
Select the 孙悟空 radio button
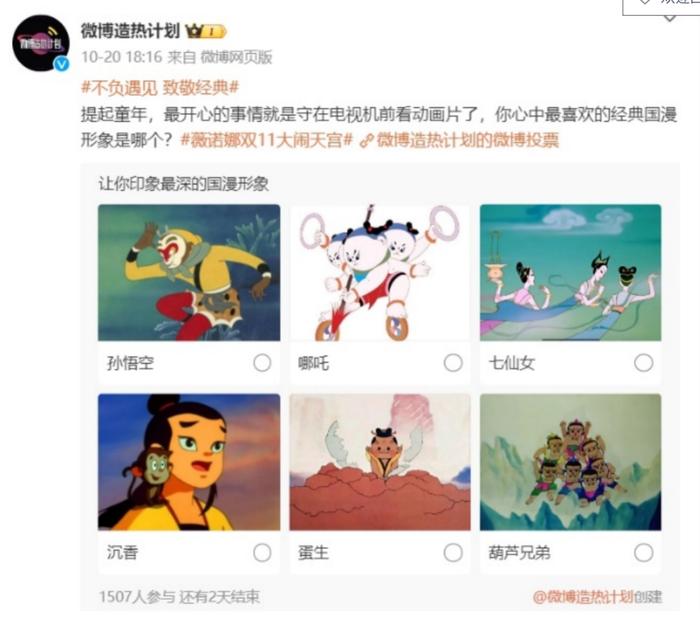click(x=262, y=363)
